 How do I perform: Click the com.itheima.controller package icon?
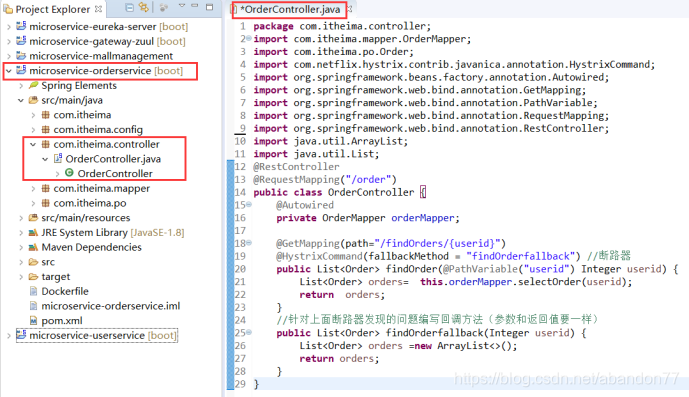[x=45, y=144]
